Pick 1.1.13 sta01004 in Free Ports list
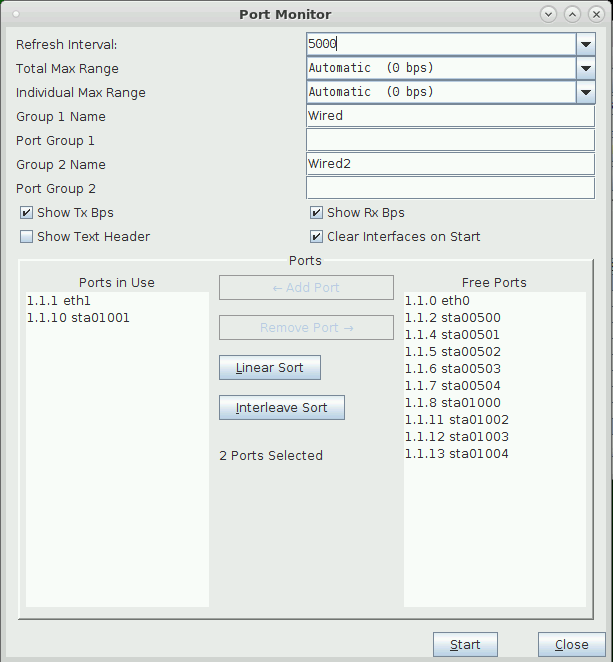The width and height of the screenshot is (613, 662). pyautogui.click(x=456, y=454)
